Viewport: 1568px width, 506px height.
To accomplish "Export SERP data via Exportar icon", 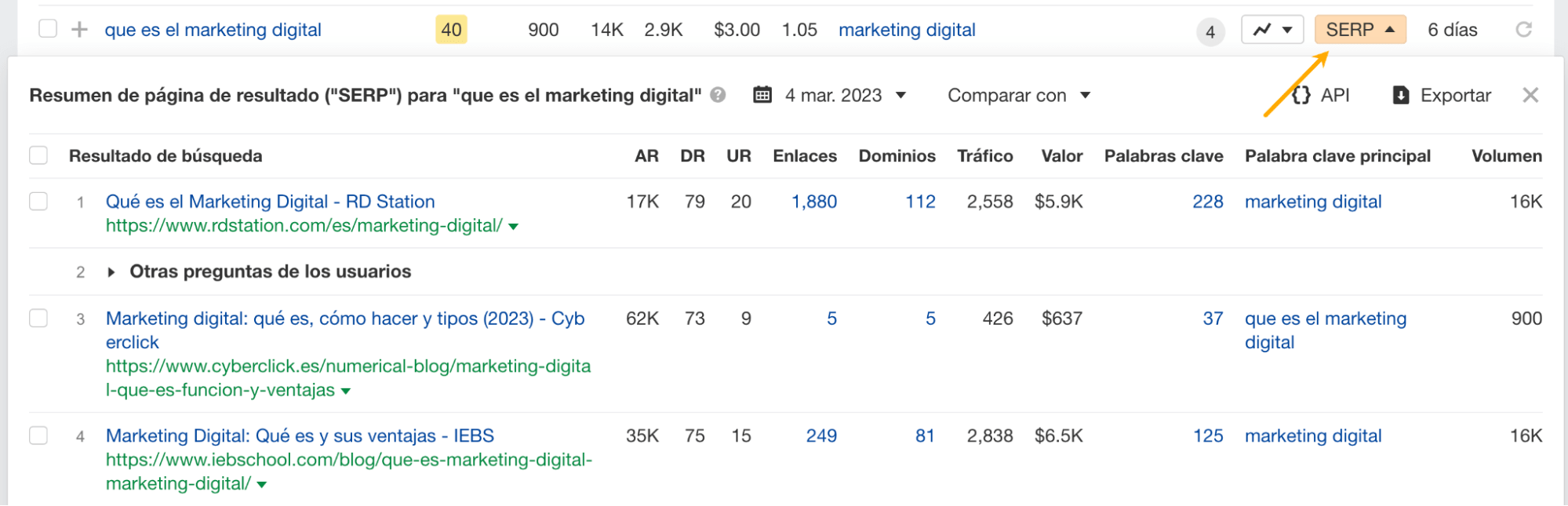I will pos(1400,95).
